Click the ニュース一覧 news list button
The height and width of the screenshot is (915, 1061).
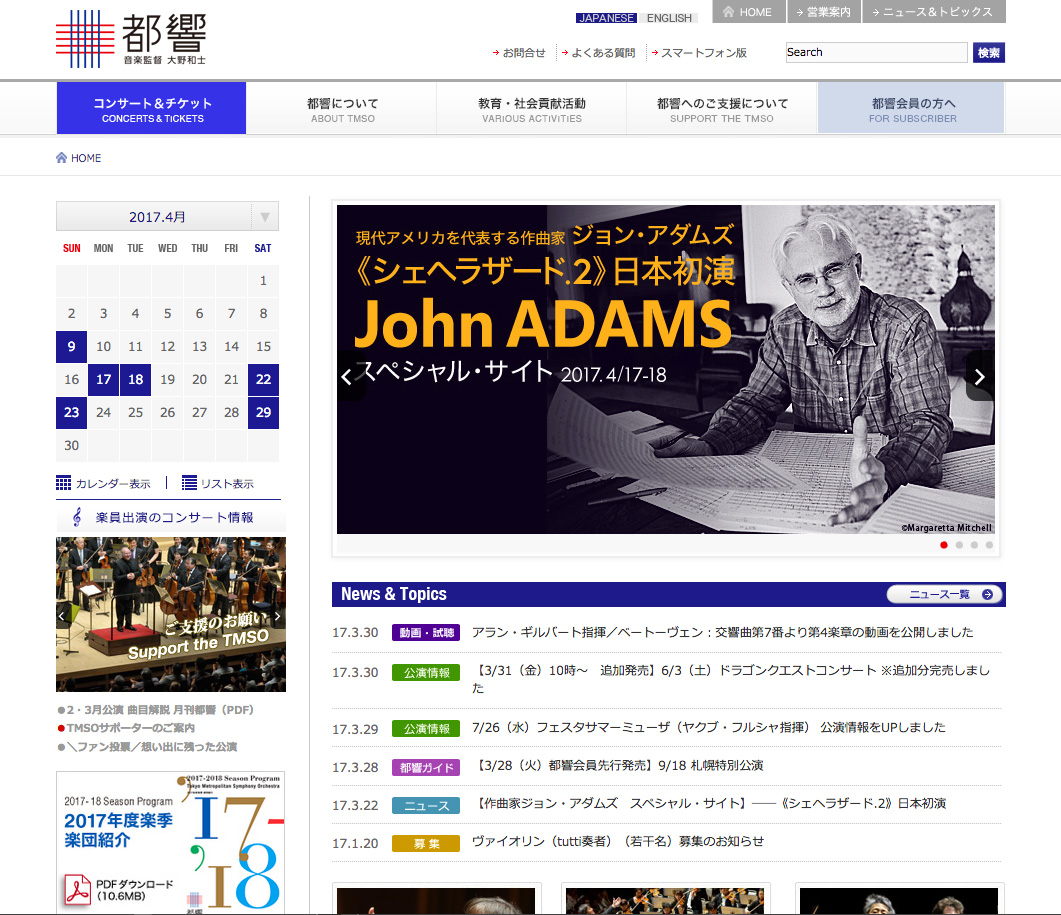point(943,594)
